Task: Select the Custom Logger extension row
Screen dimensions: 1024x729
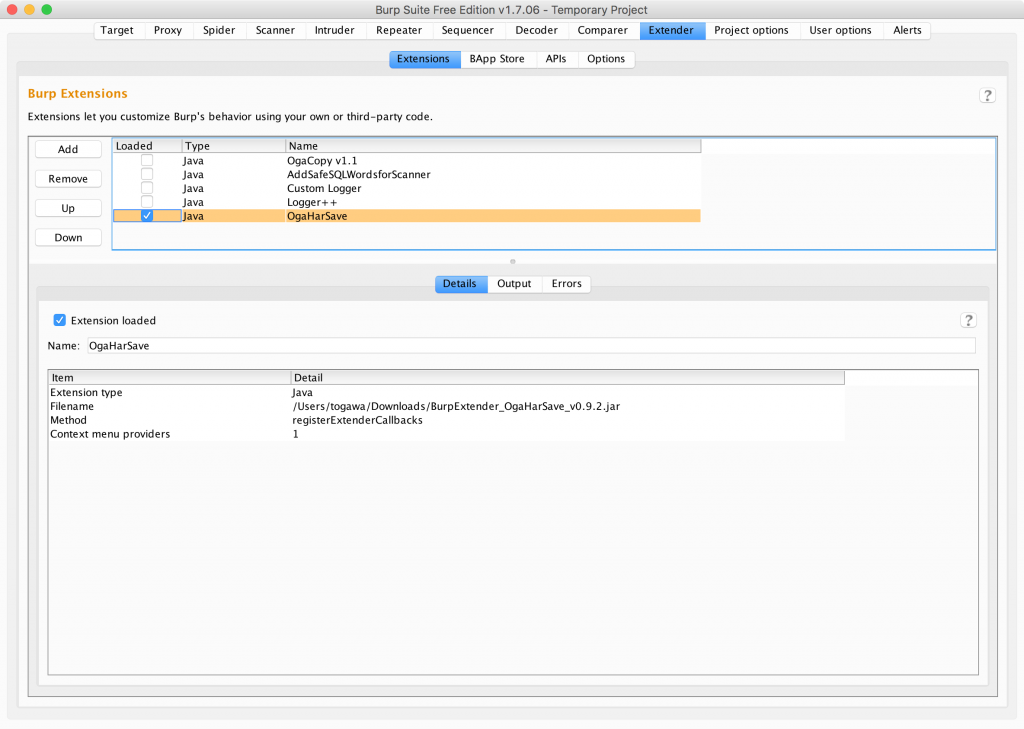Action: click(x=324, y=188)
